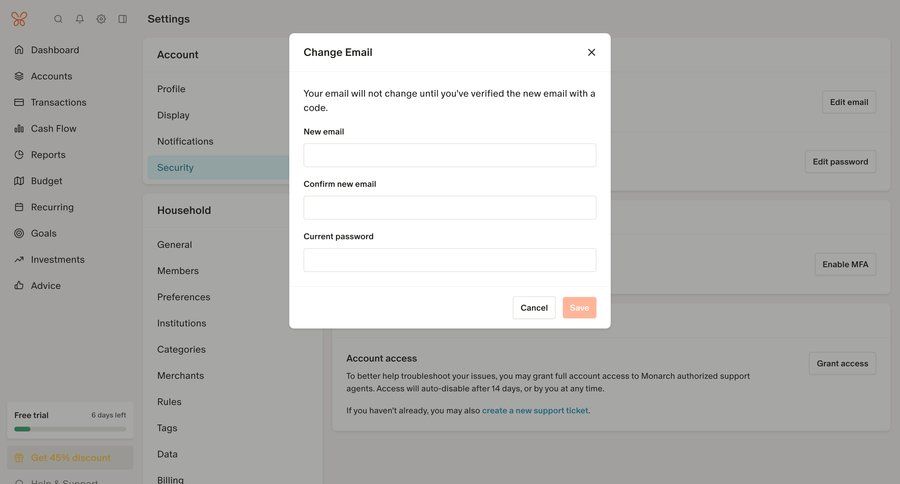900x484 pixels.
Task: Click the settings gear icon
Action: click(x=101, y=19)
